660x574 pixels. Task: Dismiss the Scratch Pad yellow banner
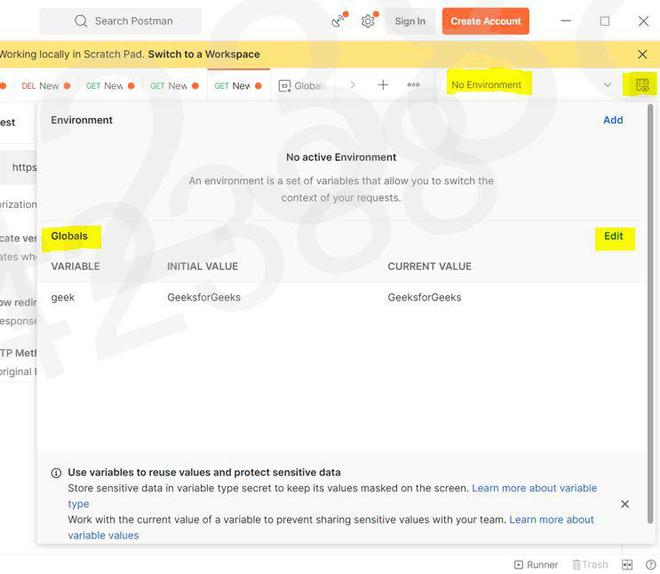point(642,54)
